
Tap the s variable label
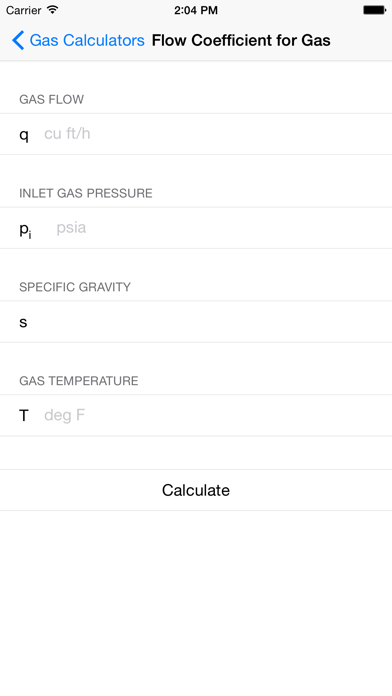[x=23, y=322]
